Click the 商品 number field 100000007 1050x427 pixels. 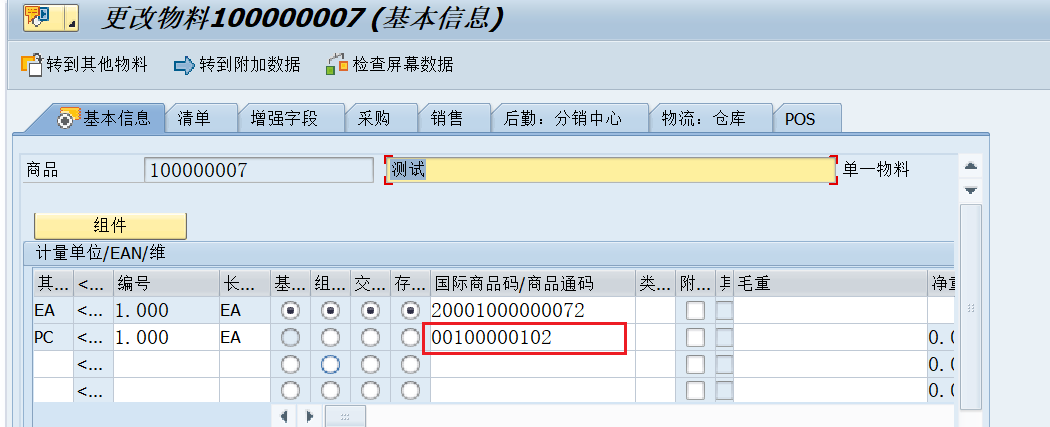coord(258,170)
